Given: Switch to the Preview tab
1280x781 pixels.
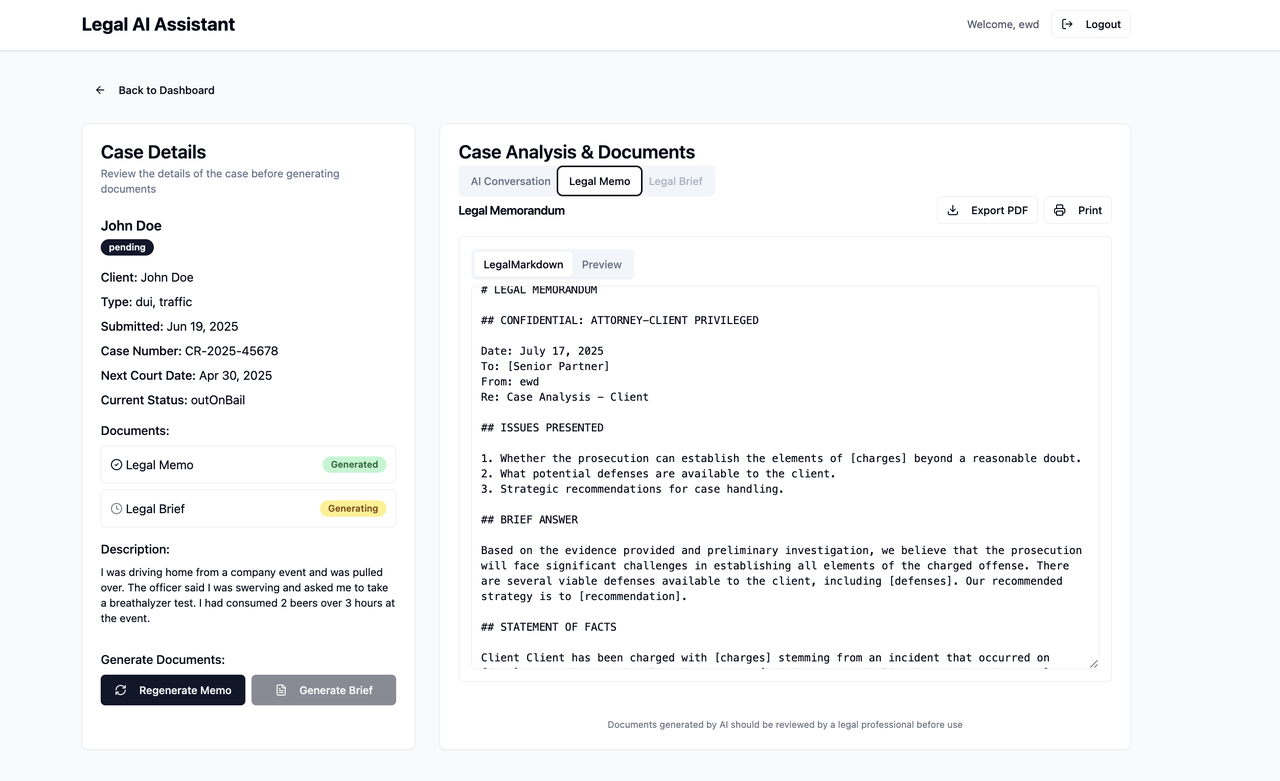Looking at the screenshot, I should tap(602, 265).
